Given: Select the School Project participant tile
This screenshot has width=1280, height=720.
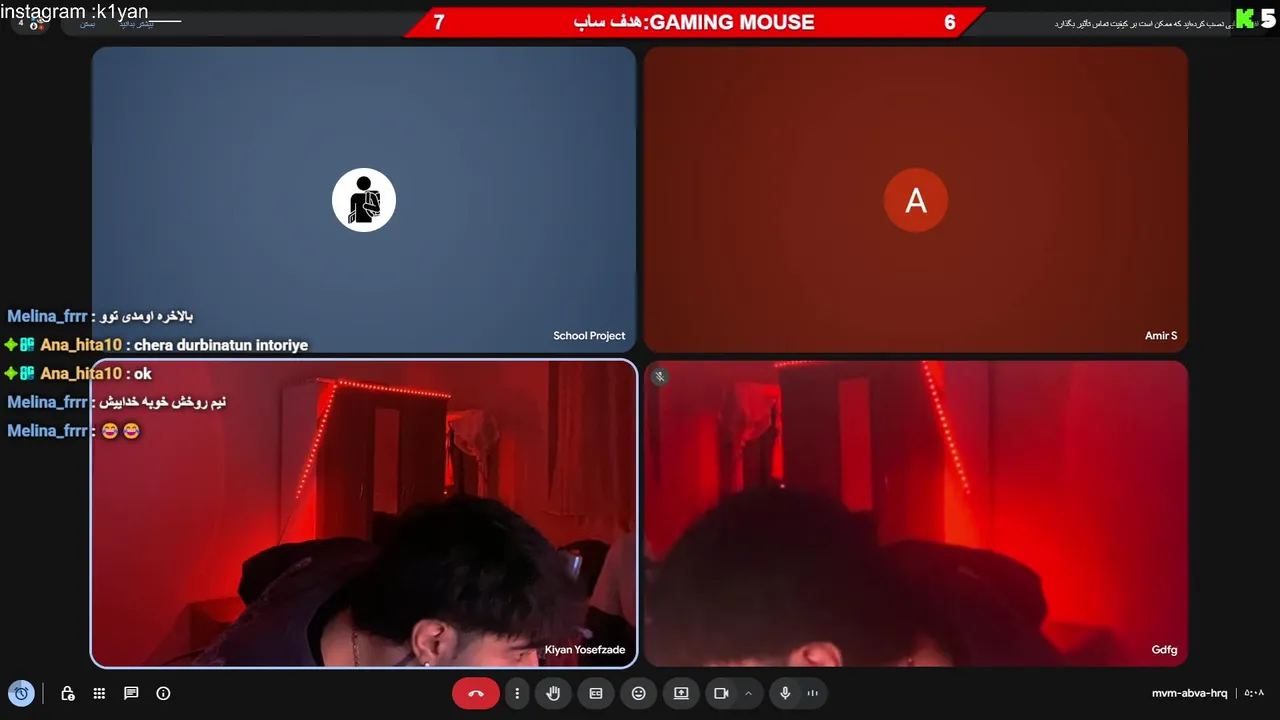Looking at the screenshot, I should point(364,199).
